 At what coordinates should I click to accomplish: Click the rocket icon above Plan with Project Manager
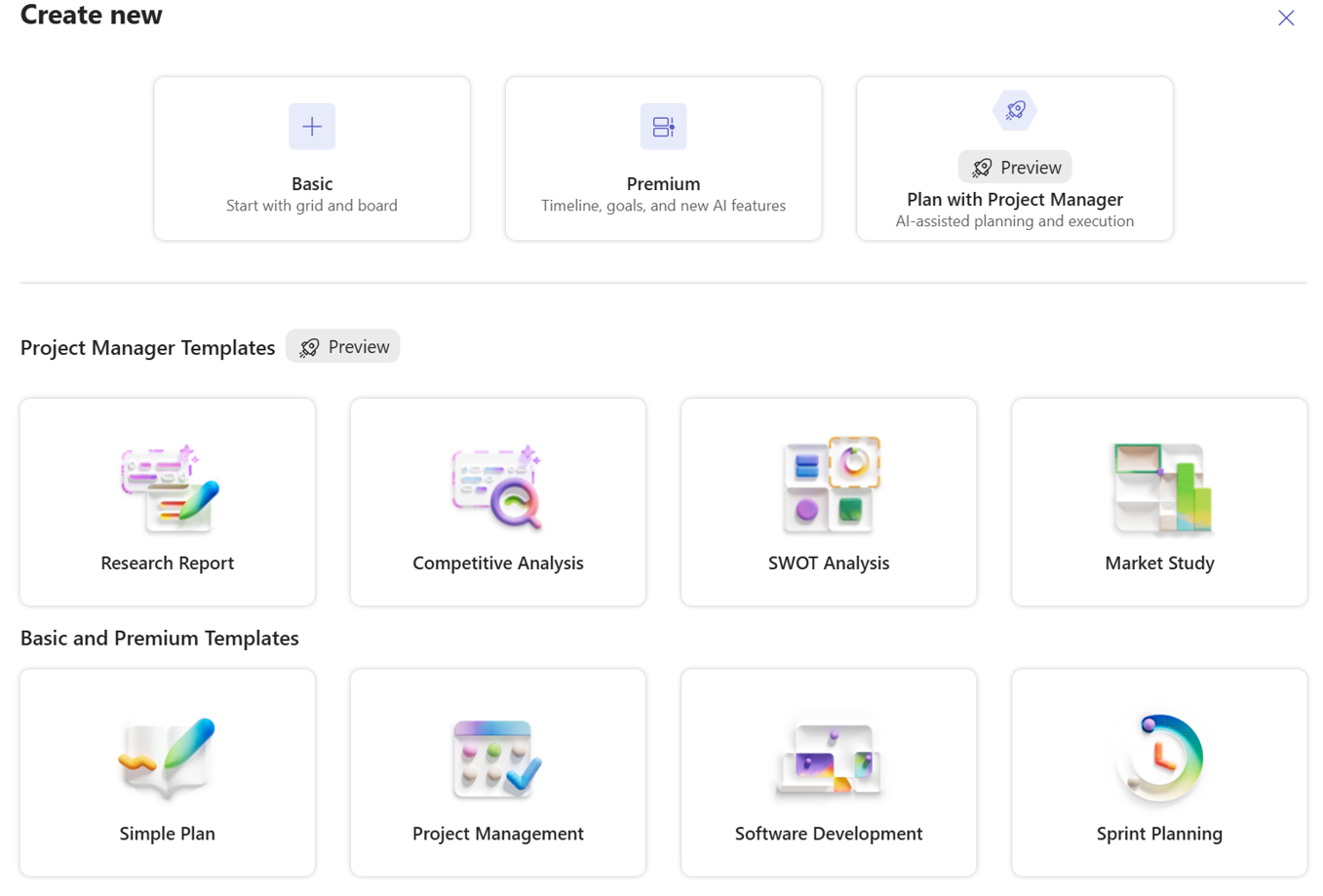[1015, 110]
